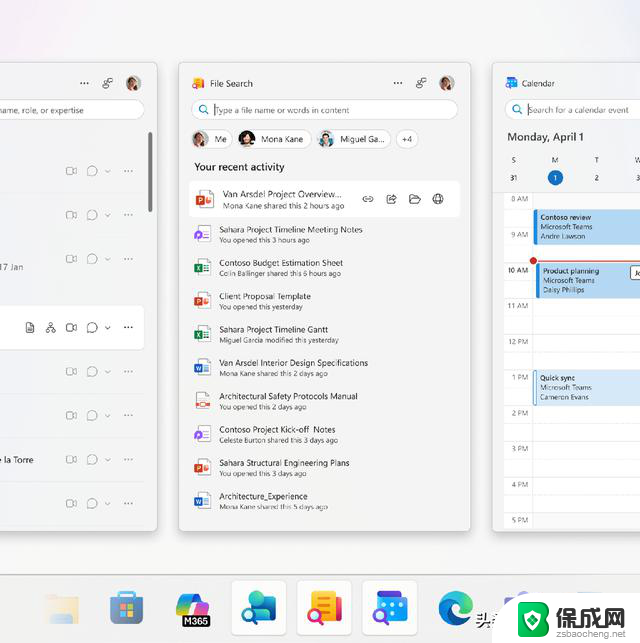640x643 pixels.
Task: Filter files by Me chip
Action: (x=212, y=139)
